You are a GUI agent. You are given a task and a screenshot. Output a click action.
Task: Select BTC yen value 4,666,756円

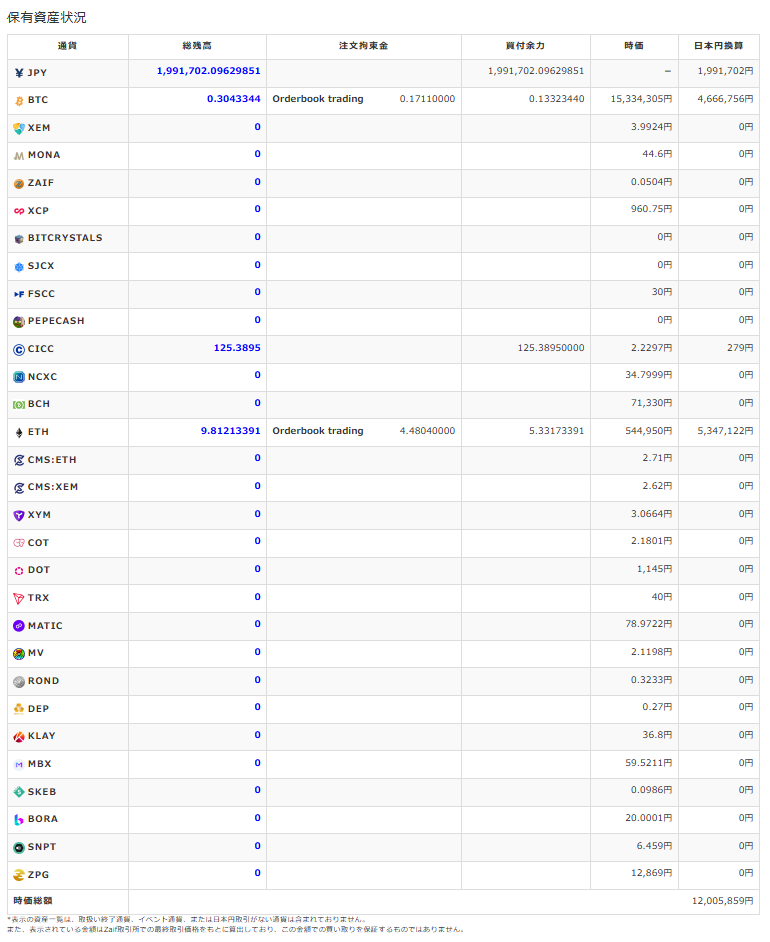725,99
